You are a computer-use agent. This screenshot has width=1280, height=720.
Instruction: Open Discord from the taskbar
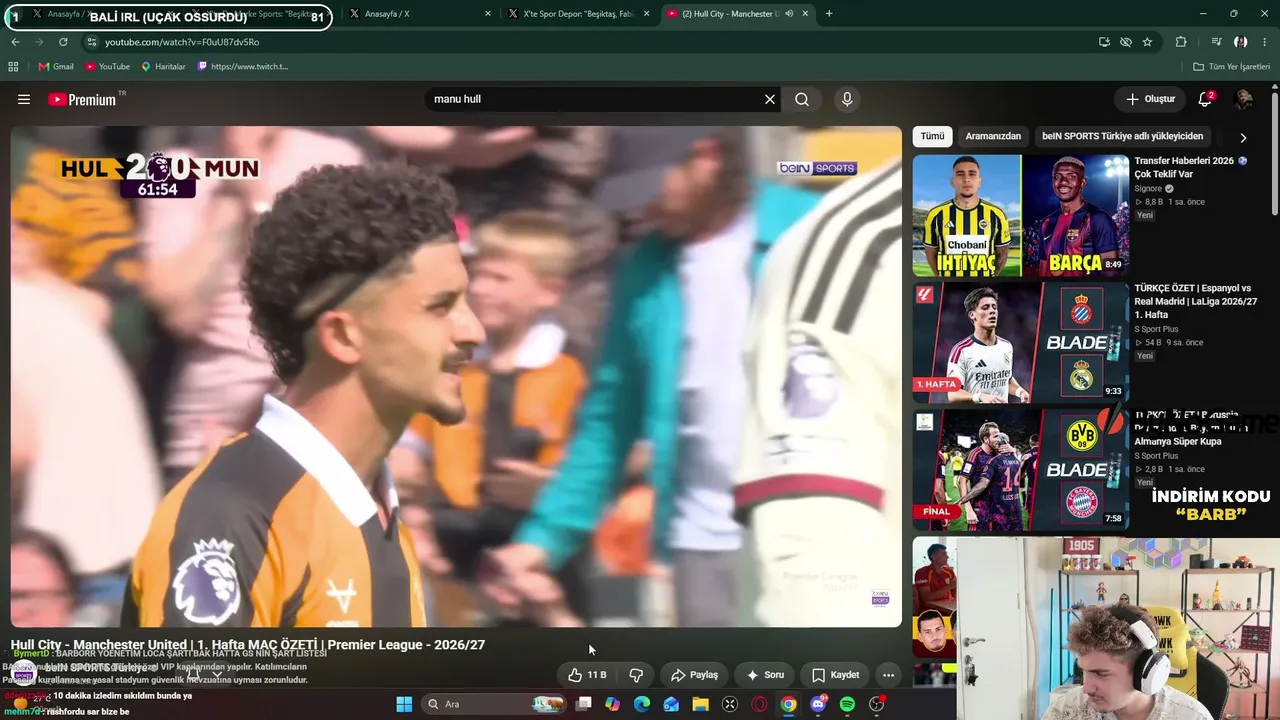point(818,704)
